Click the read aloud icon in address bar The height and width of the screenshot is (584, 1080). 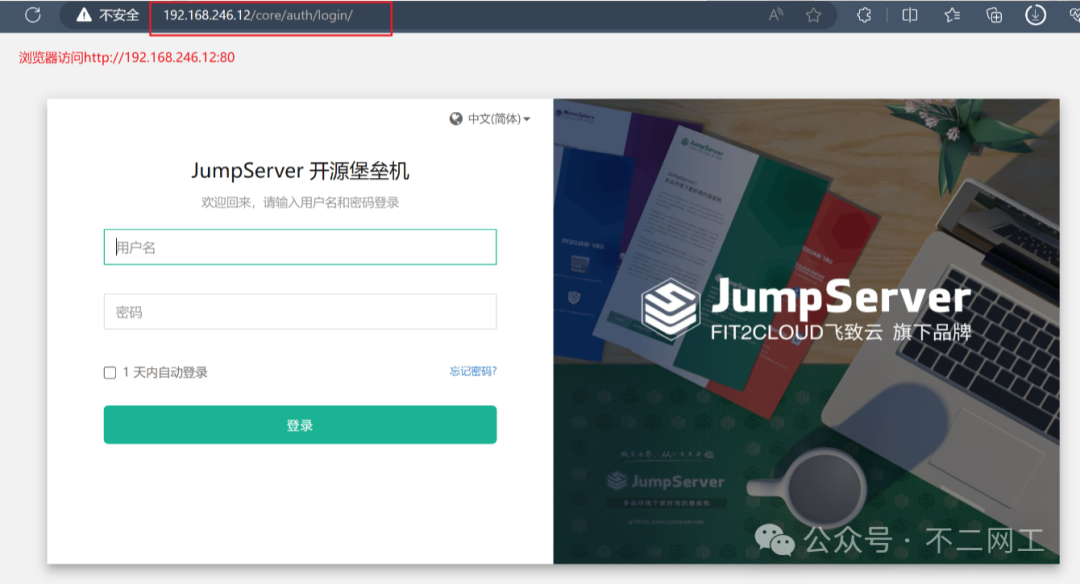(776, 15)
